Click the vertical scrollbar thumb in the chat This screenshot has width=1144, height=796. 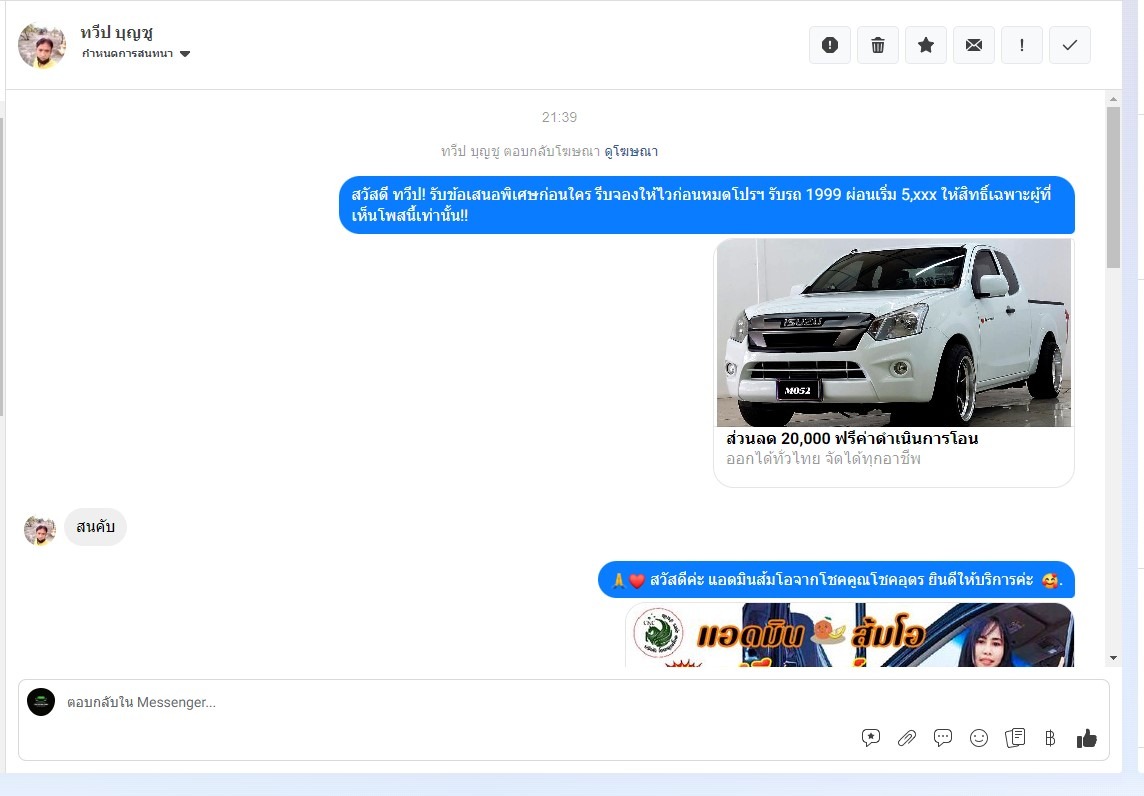[1113, 188]
